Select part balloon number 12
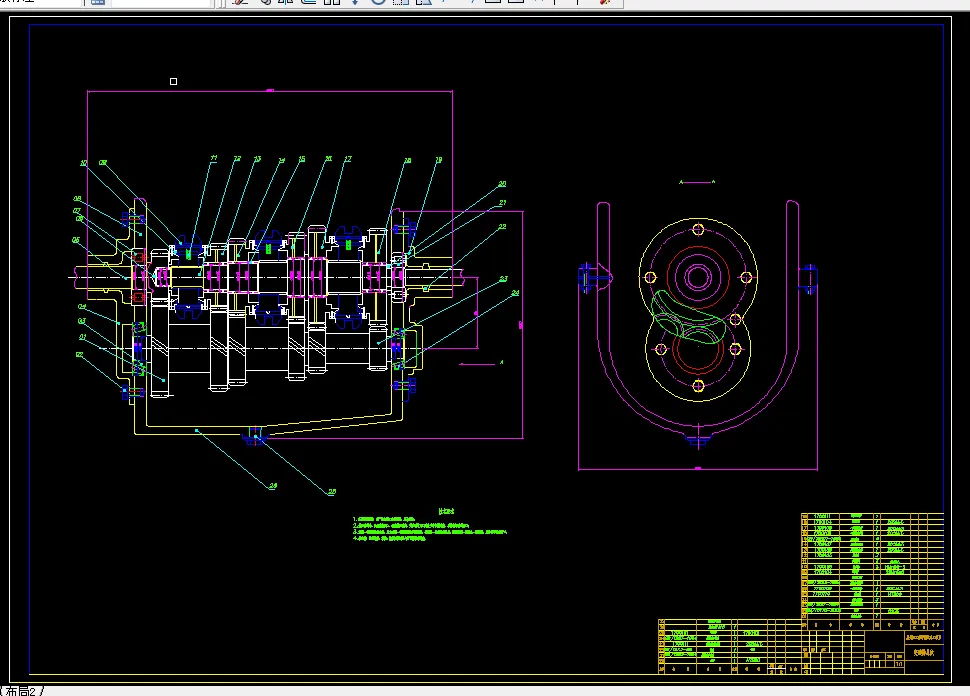The width and height of the screenshot is (970, 696). (237, 159)
